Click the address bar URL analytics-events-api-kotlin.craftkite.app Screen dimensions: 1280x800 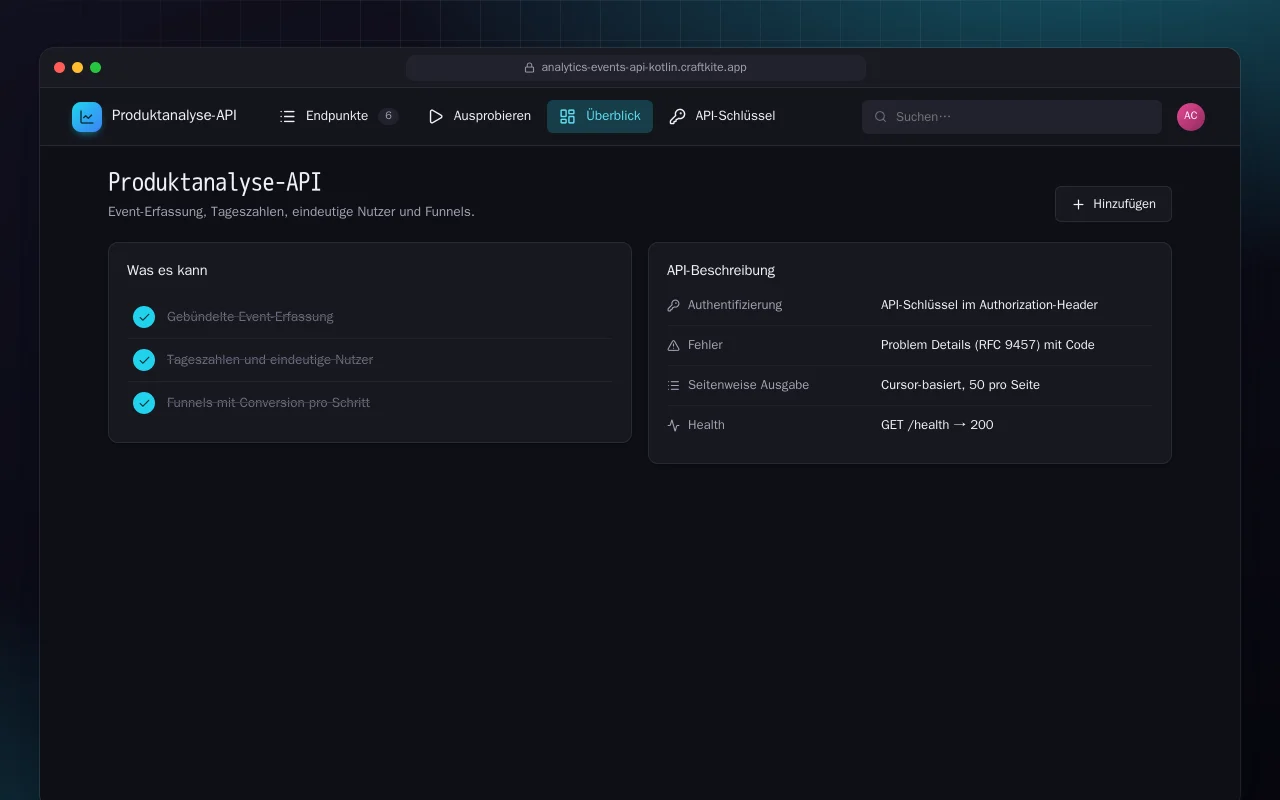(x=644, y=68)
